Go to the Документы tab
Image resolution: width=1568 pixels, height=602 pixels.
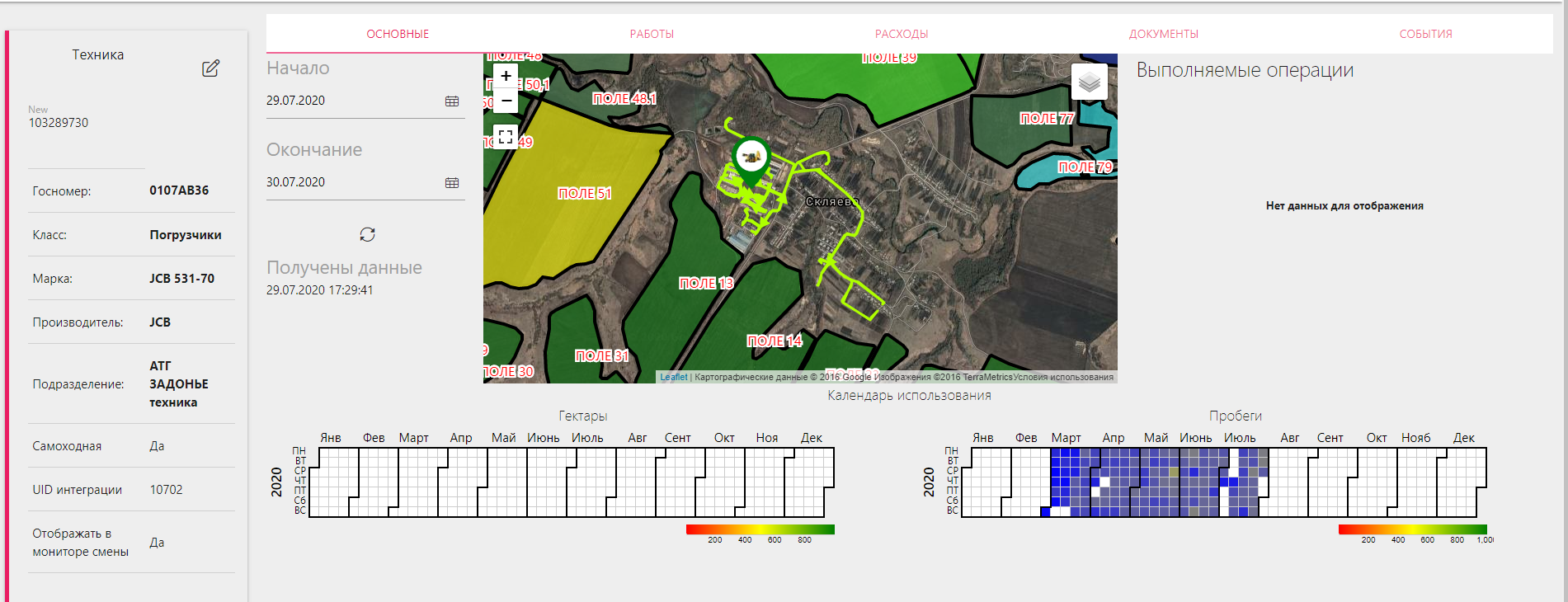[x=1163, y=34]
